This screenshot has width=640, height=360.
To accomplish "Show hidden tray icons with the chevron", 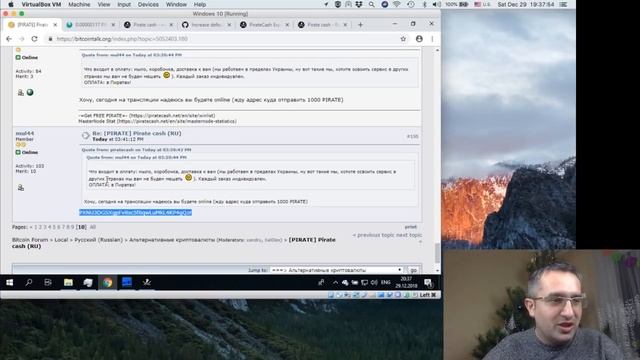I will [x=335, y=282].
